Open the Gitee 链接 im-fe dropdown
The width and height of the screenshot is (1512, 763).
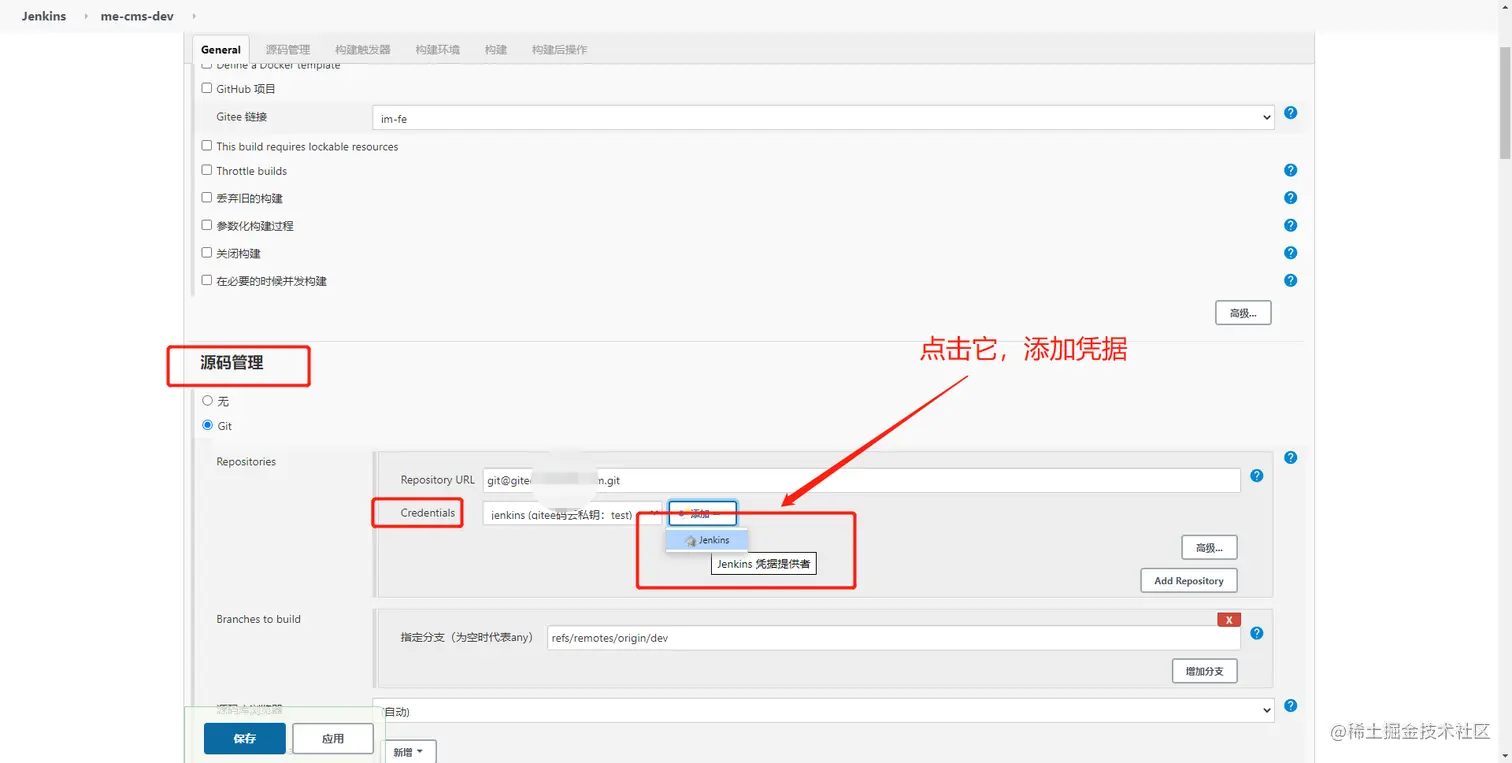point(823,118)
